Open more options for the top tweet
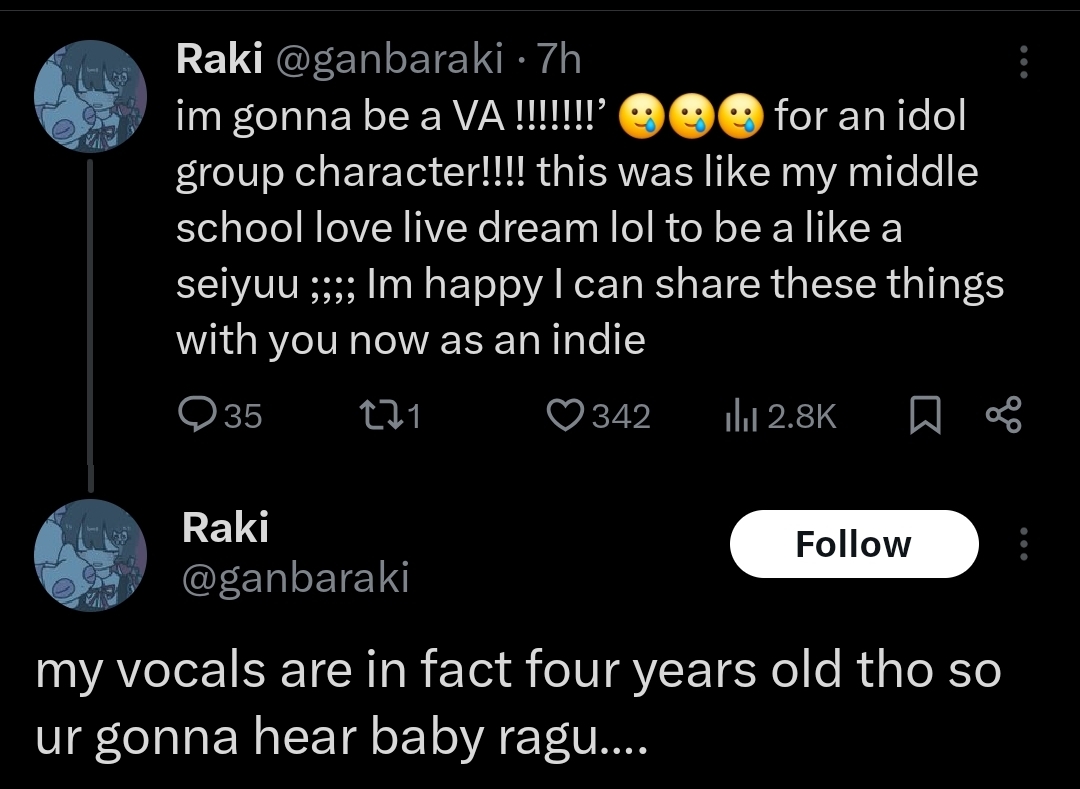Viewport: 1080px width, 789px height. coord(1022,62)
